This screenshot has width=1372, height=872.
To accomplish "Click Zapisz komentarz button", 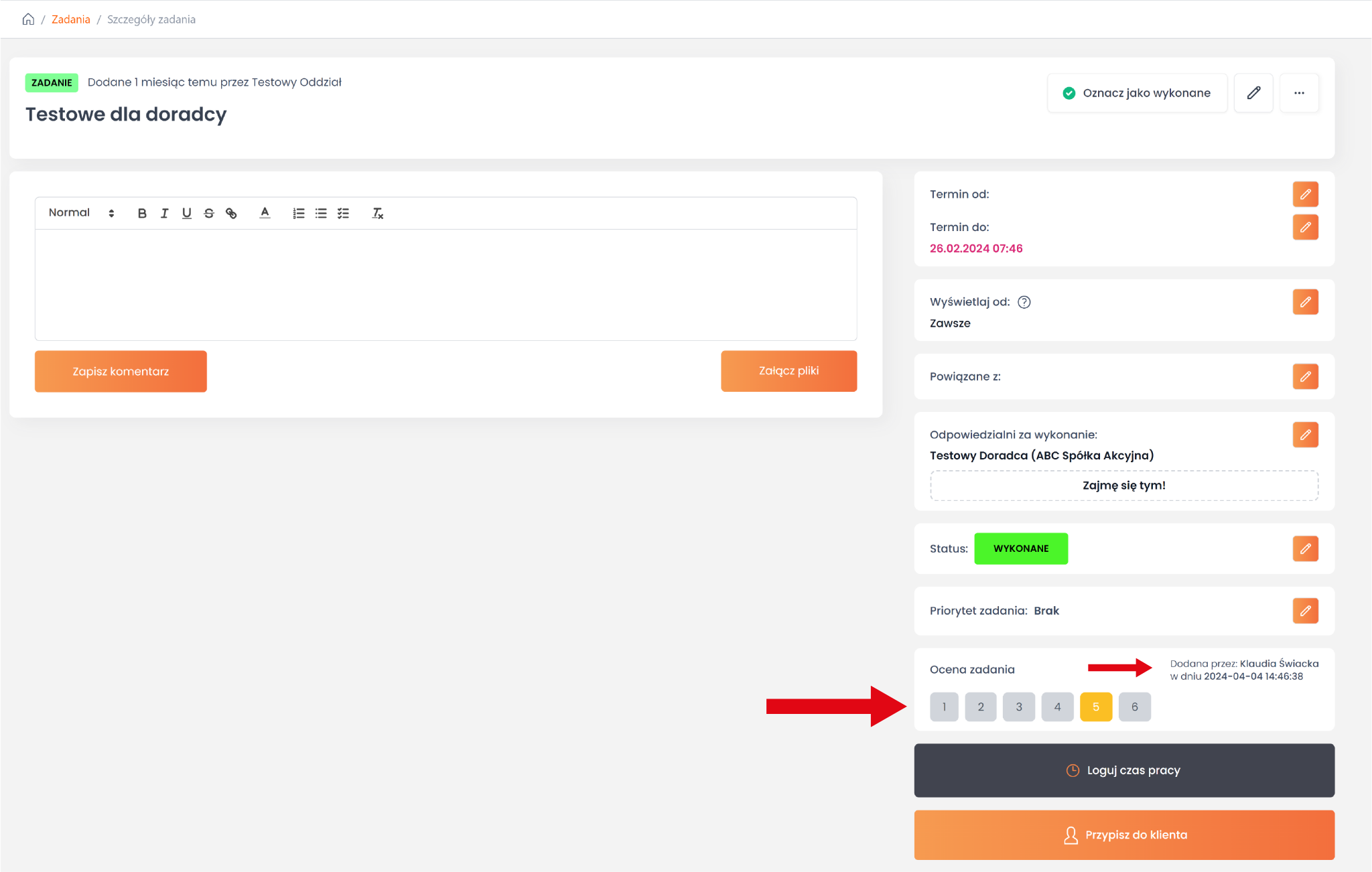I will pyautogui.click(x=121, y=371).
